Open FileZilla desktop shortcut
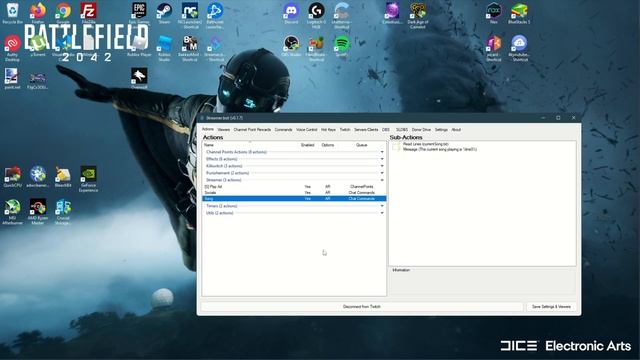Screen dimensions: 640x360 click(x=88, y=13)
